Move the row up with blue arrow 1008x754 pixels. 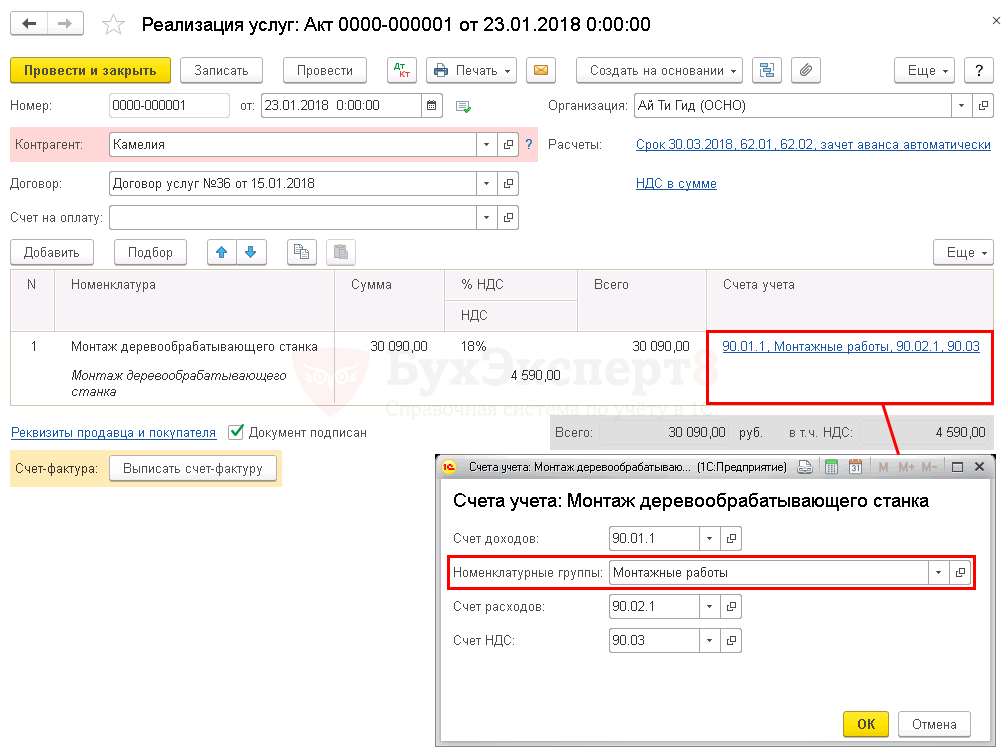coord(222,252)
